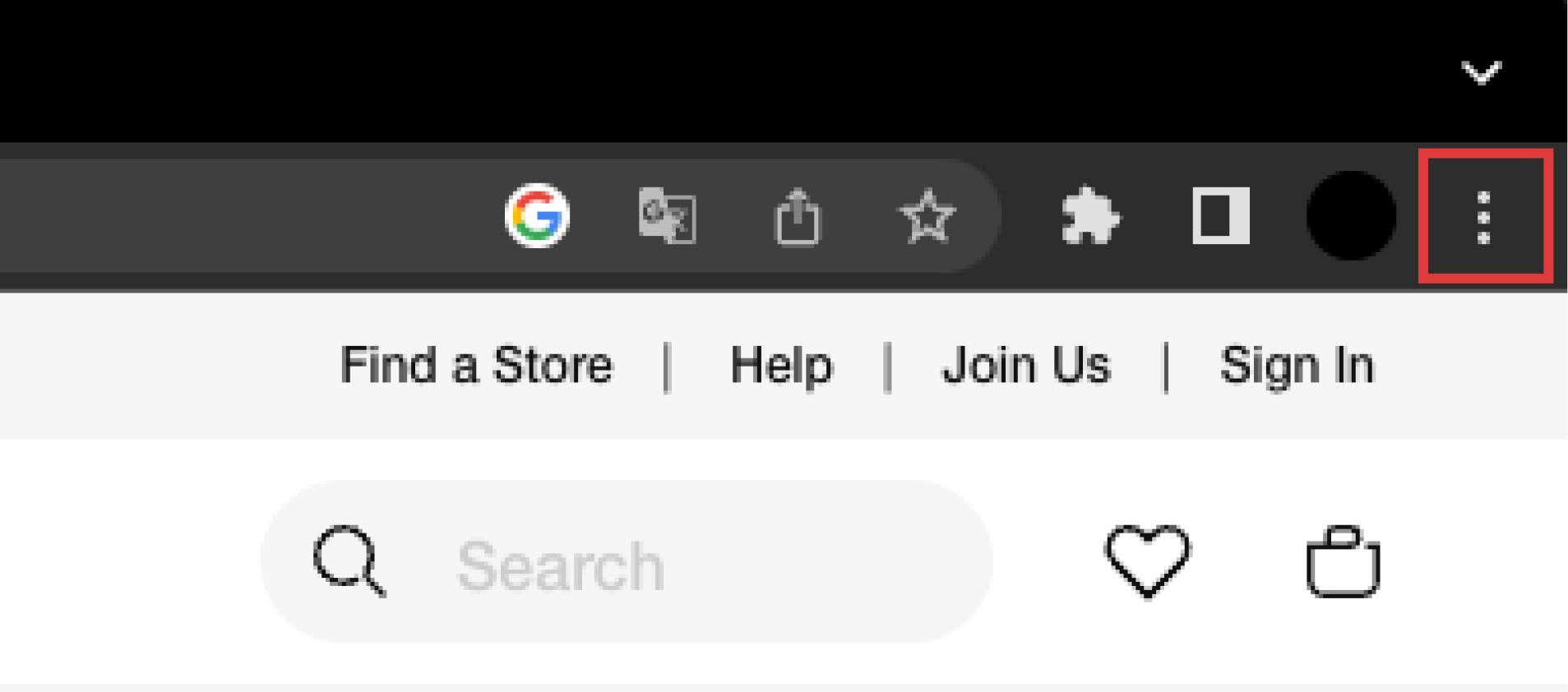The height and width of the screenshot is (692, 1568).
Task: Open the Chrome three-dot menu
Action: tap(1484, 217)
